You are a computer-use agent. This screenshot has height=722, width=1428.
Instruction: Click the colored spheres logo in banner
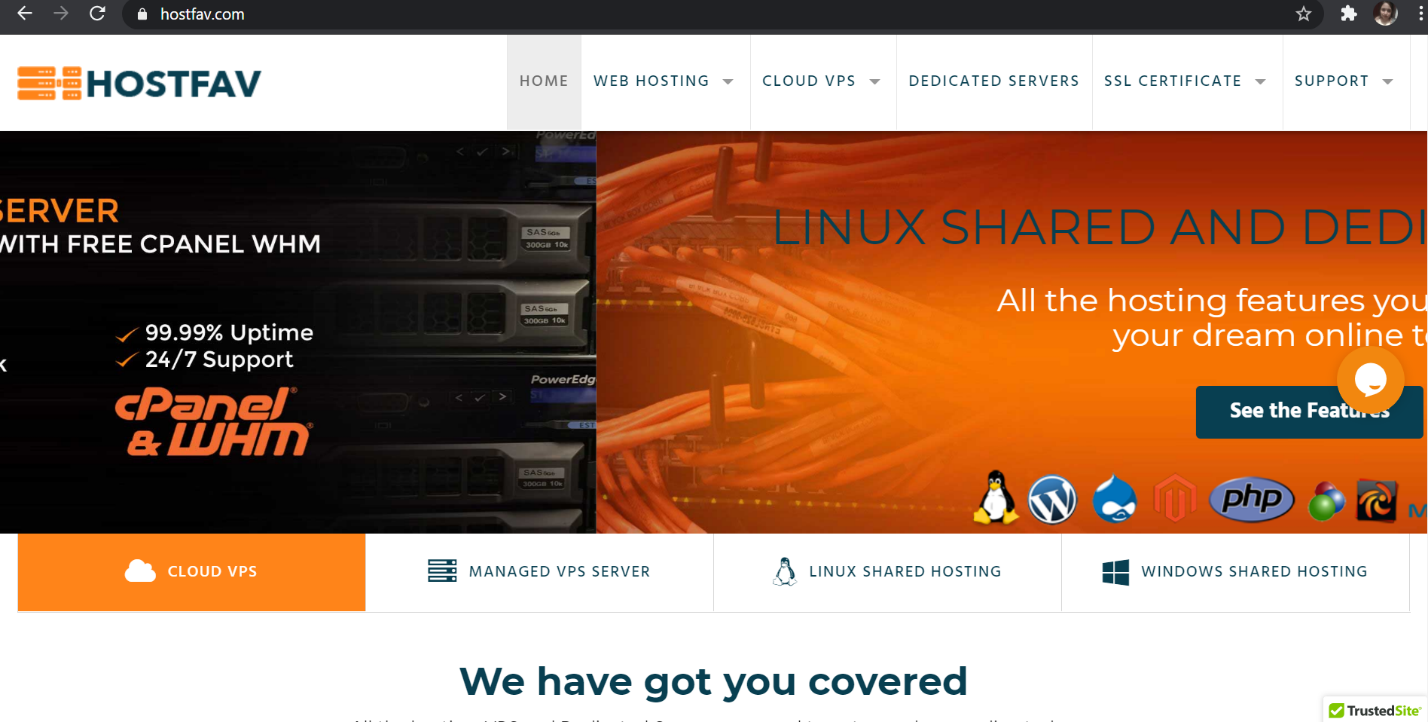pyautogui.click(x=1327, y=501)
